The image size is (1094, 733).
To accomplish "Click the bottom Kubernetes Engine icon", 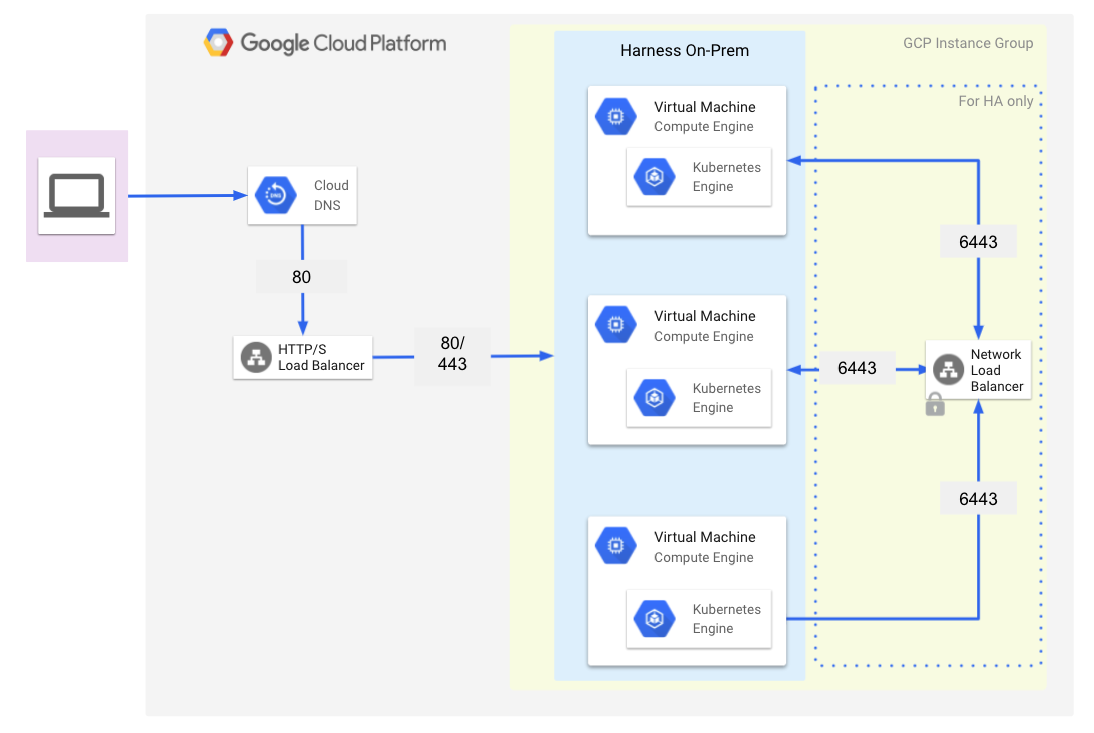I will click(x=654, y=619).
